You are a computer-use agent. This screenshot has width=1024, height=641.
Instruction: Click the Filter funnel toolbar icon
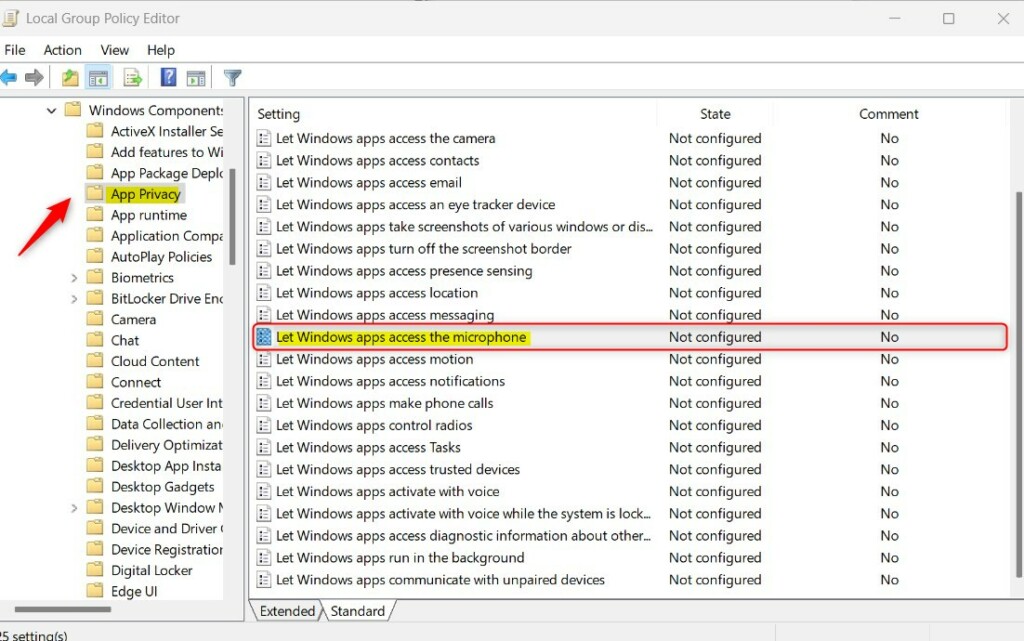pos(232,78)
